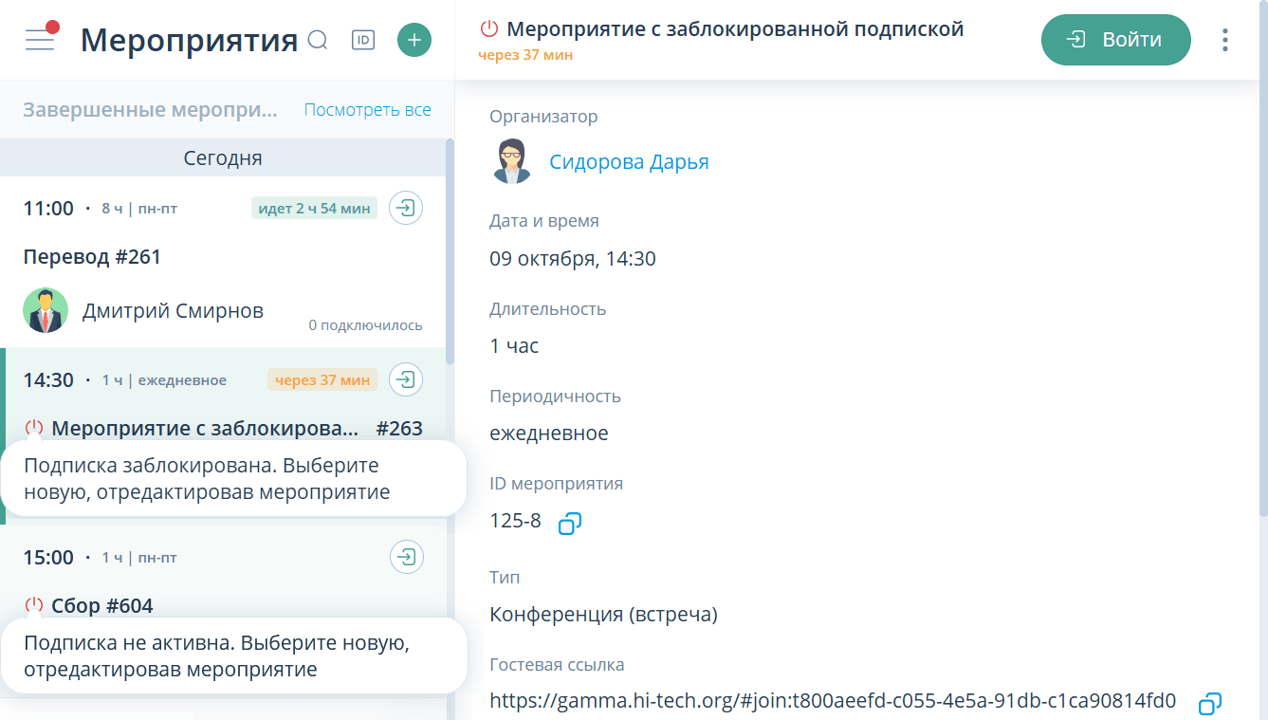Open the three-dot overflow menu
This screenshot has height=720, width=1268.
[1224, 39]
